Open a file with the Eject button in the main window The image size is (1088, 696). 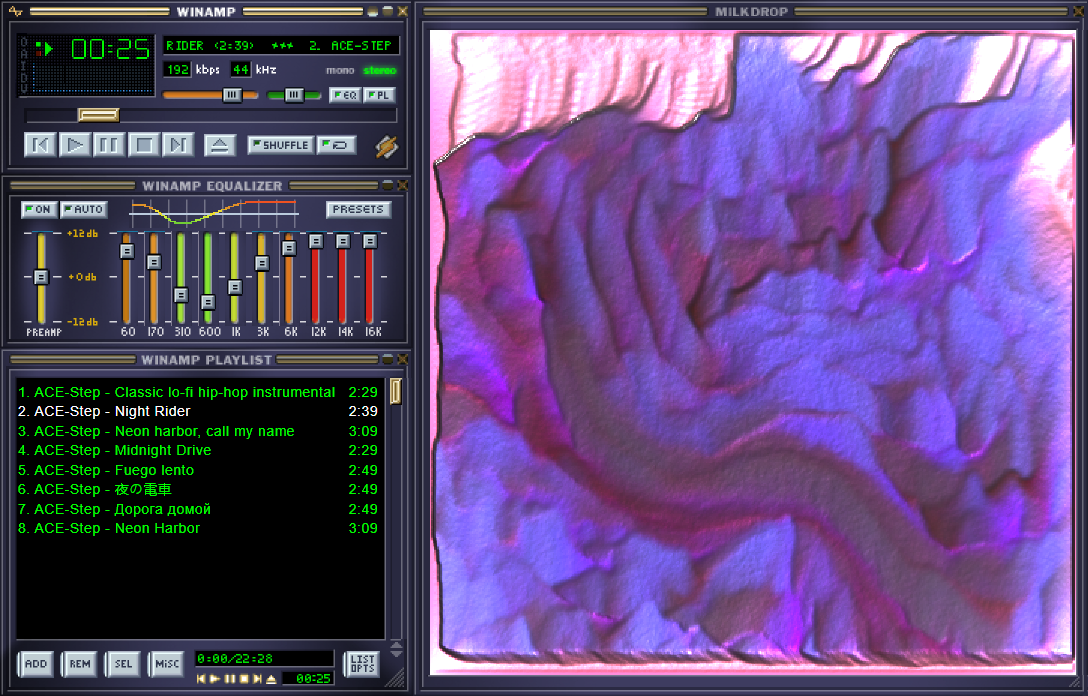click(220, 145)
